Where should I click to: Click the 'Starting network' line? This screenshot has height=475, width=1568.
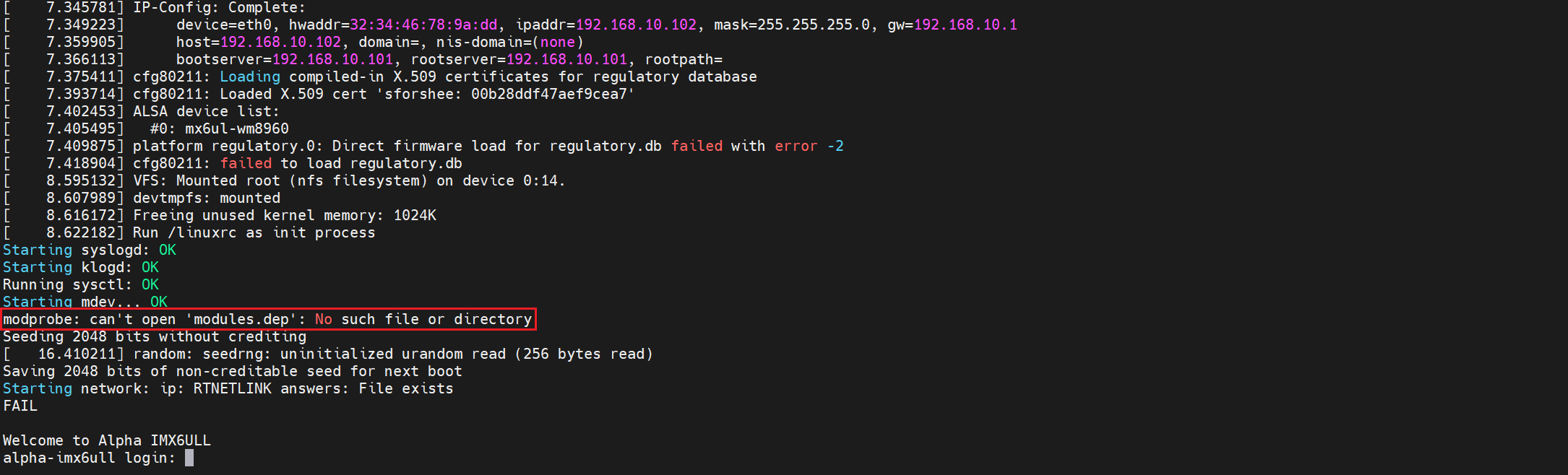pyautogui.click(x=228, y=388)
